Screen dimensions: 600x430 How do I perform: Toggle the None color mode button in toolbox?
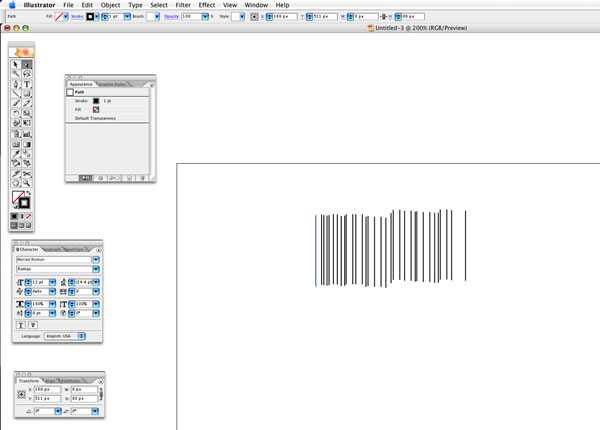(x=29, y=215)
